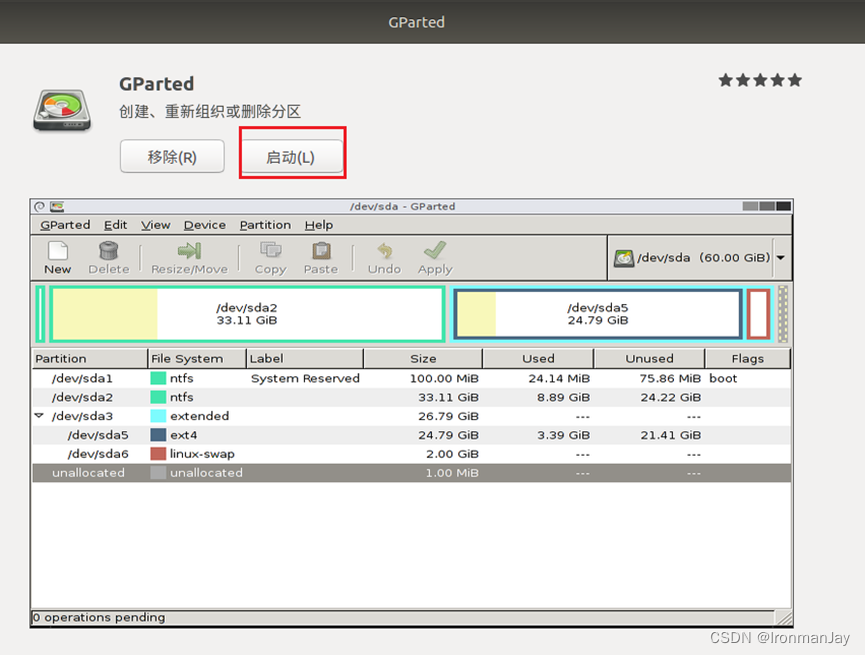Select the /dev/sda2 partition row
Image resolution: width=865 pixels, height=655 pixels.
pos(412,397)
